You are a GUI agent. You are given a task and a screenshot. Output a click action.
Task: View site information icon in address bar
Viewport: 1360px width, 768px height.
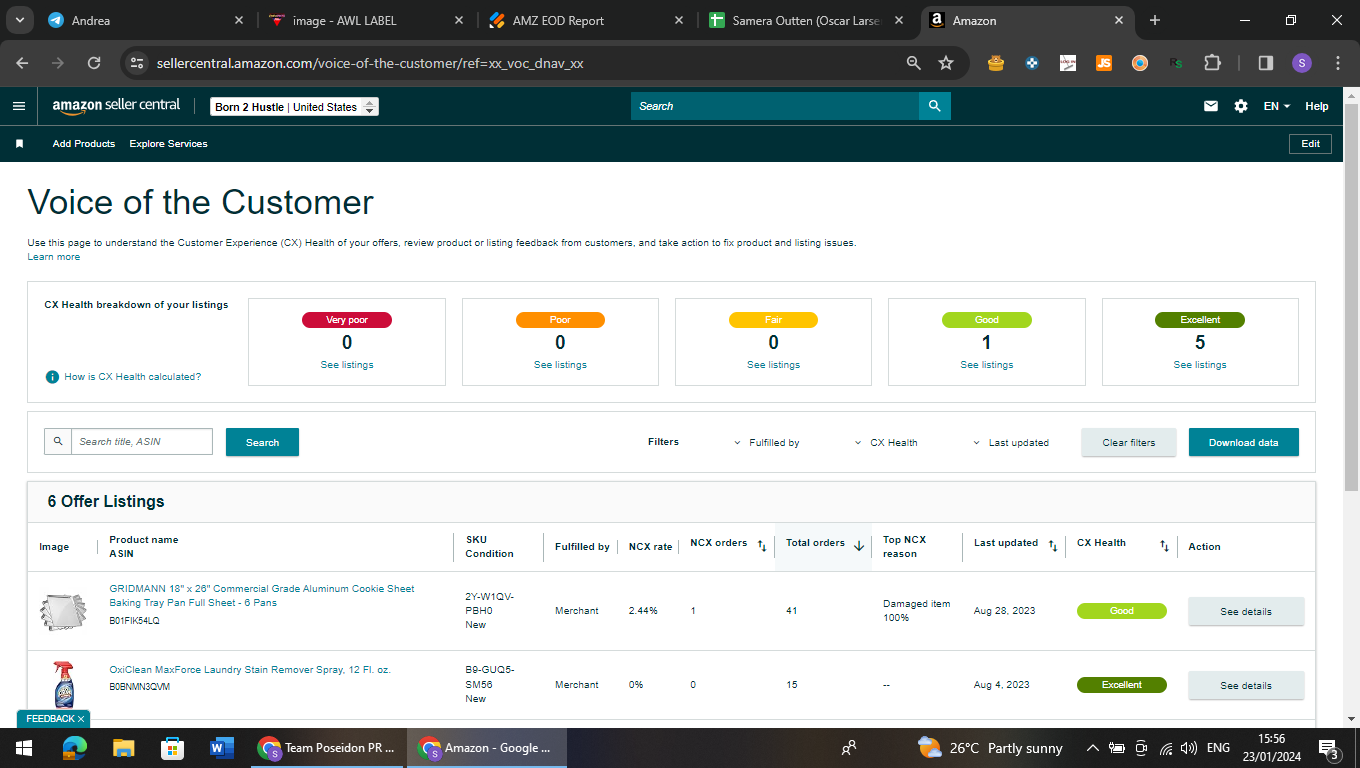tap(137, 63)
